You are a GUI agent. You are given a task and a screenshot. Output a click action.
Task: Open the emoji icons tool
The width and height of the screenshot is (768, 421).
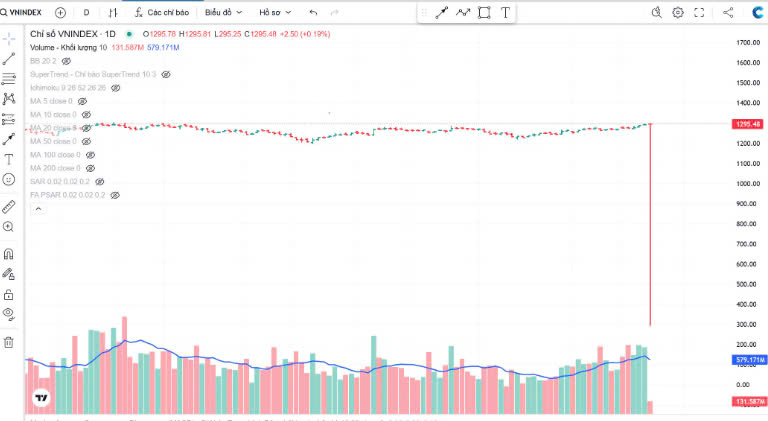(x=8, y=180)
